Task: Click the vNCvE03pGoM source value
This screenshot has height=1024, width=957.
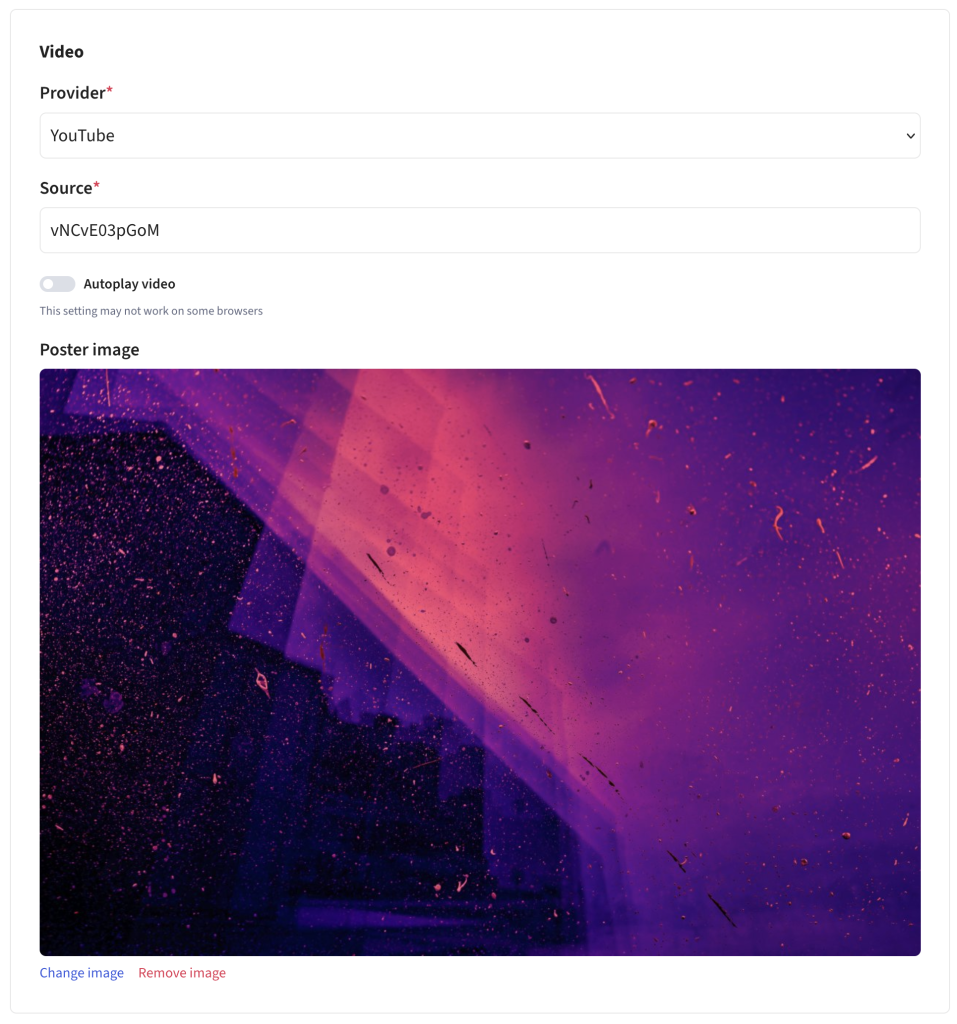Action: pyautogui.click(x=105, y=231)
